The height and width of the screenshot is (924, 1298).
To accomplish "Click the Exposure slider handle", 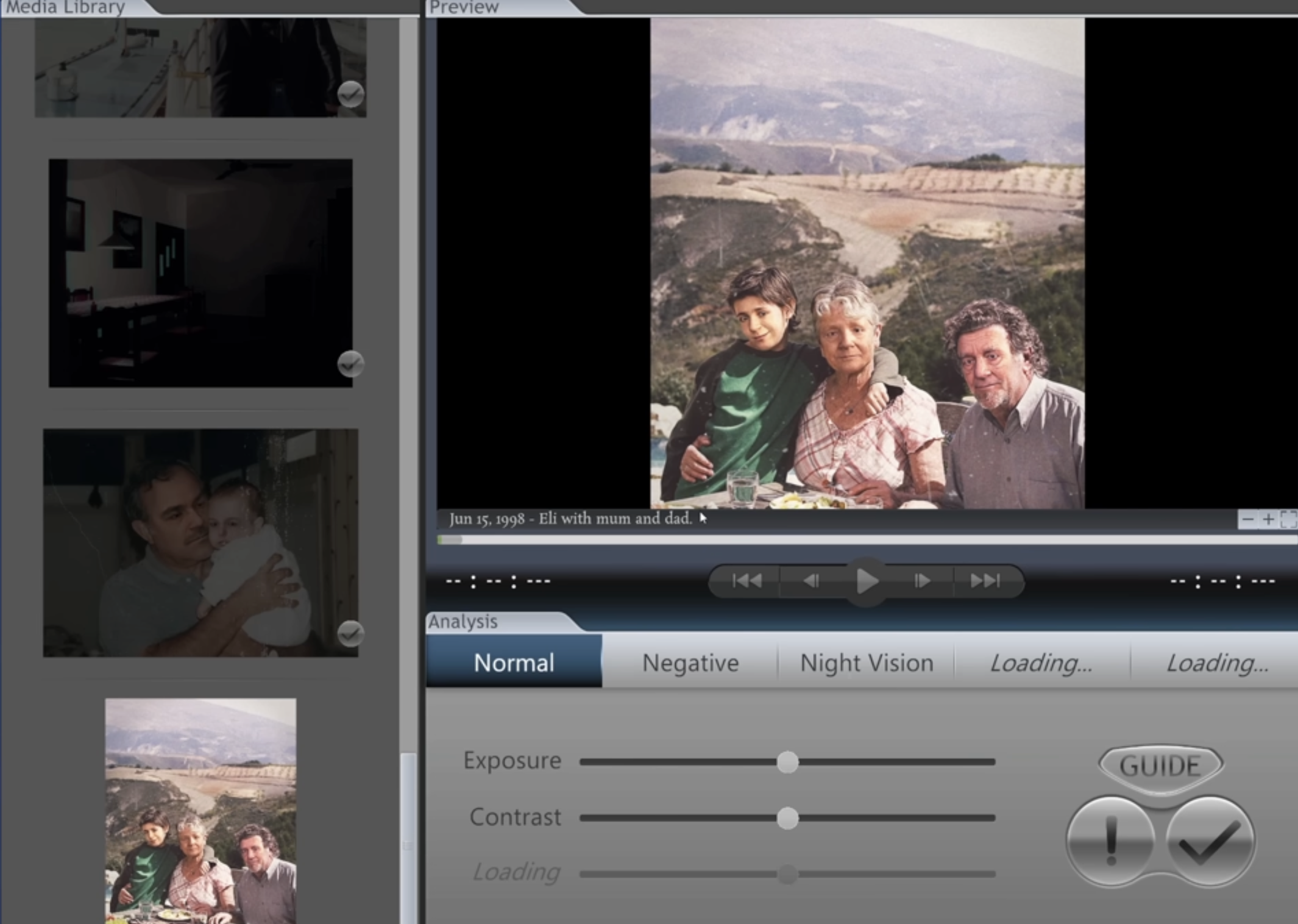I will 787,762.
